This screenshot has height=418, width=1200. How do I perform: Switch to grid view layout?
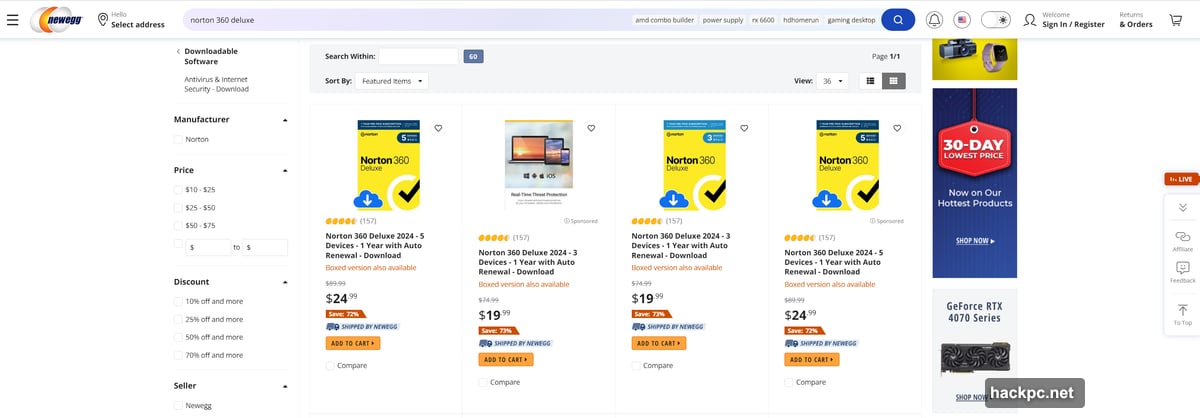(x=894, y=81)
